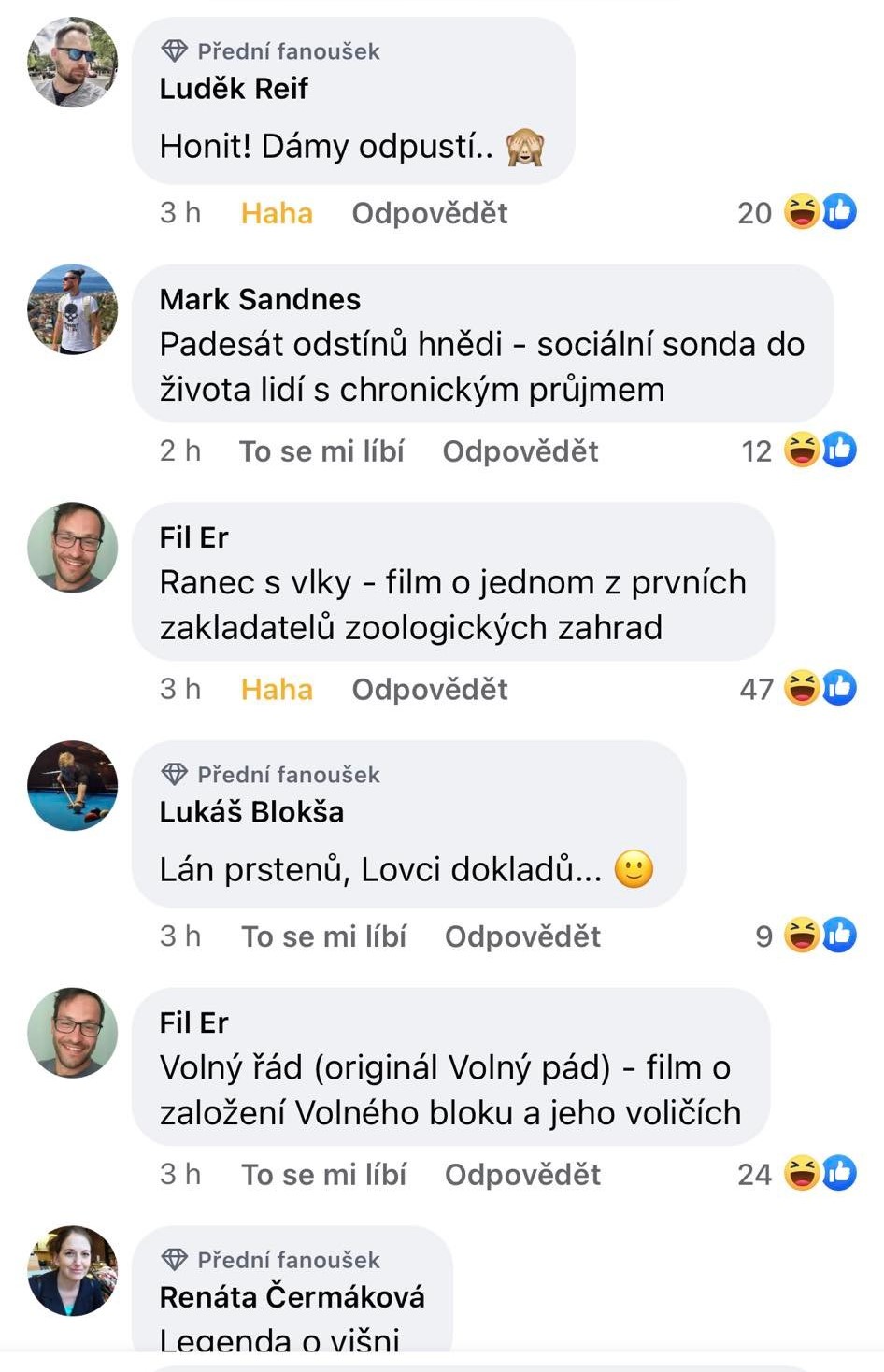The width and height of the screenshot is (884, 1372).
Task: View reaction icons on Mark Sandnes comment
Action: (820, 450)
